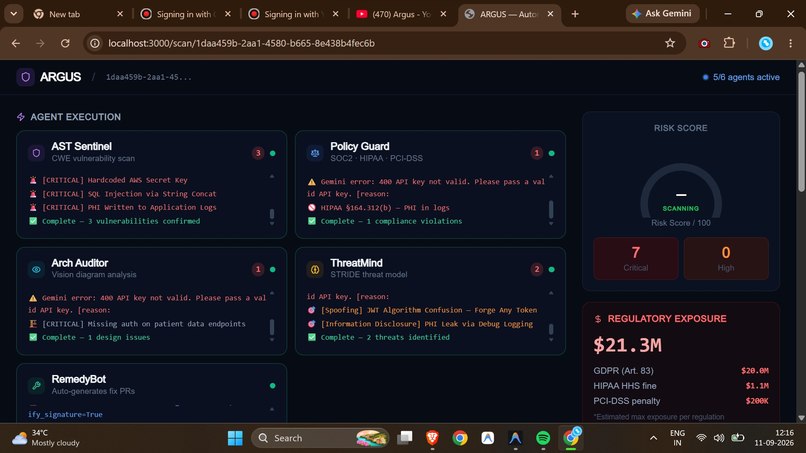Open Chrome's three-dot menu
The width and height of the screenshot is (806, 453).
pos(791,43)
